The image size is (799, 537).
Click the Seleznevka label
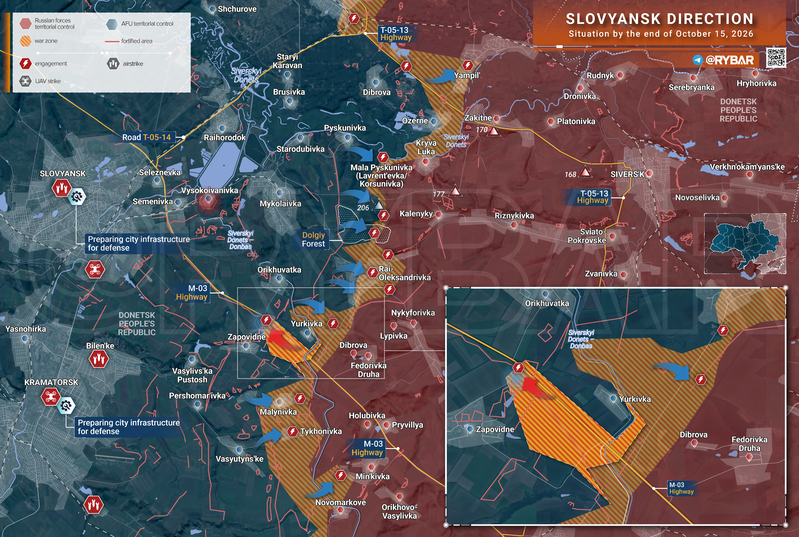click(160, 172)
